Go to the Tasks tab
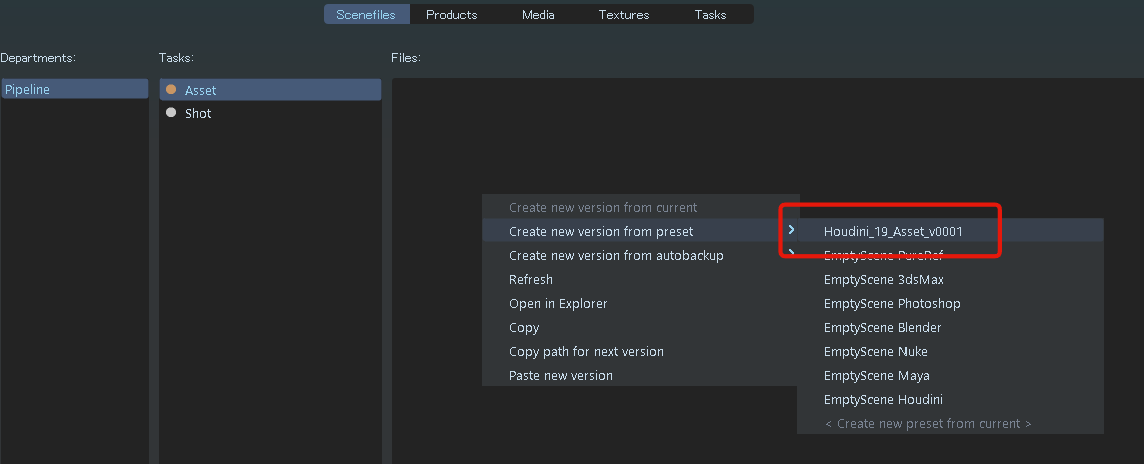Screen dimensions: 1144x464 [711, 15]
